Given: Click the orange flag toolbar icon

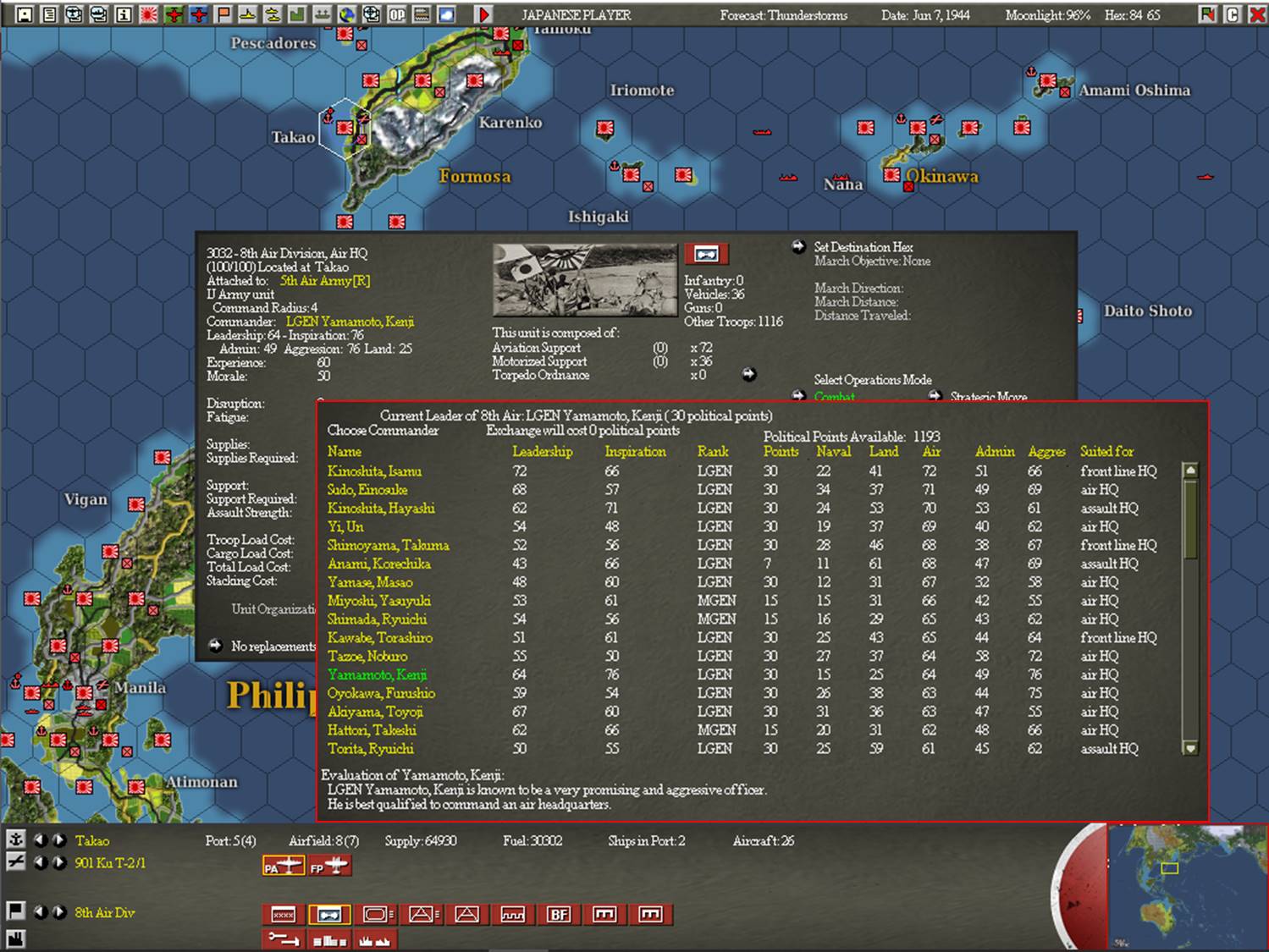Looking at the screenshot, I should pyautogui.click(x=223, y=14).
